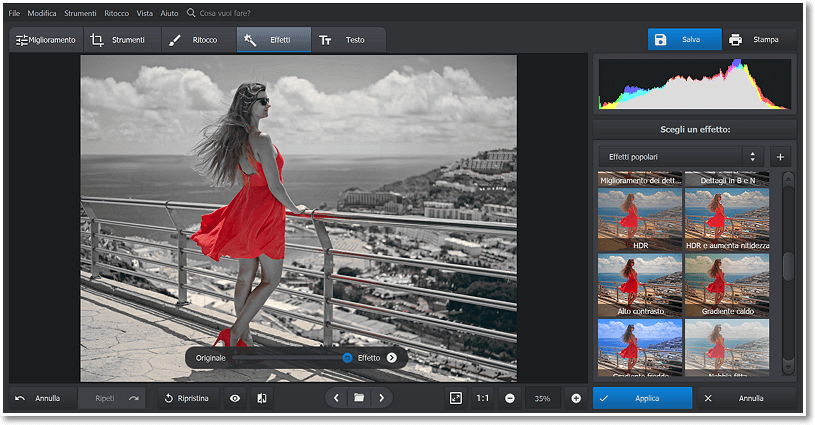Click the Stampa print button
815x425 pixels.
(759, 39)
